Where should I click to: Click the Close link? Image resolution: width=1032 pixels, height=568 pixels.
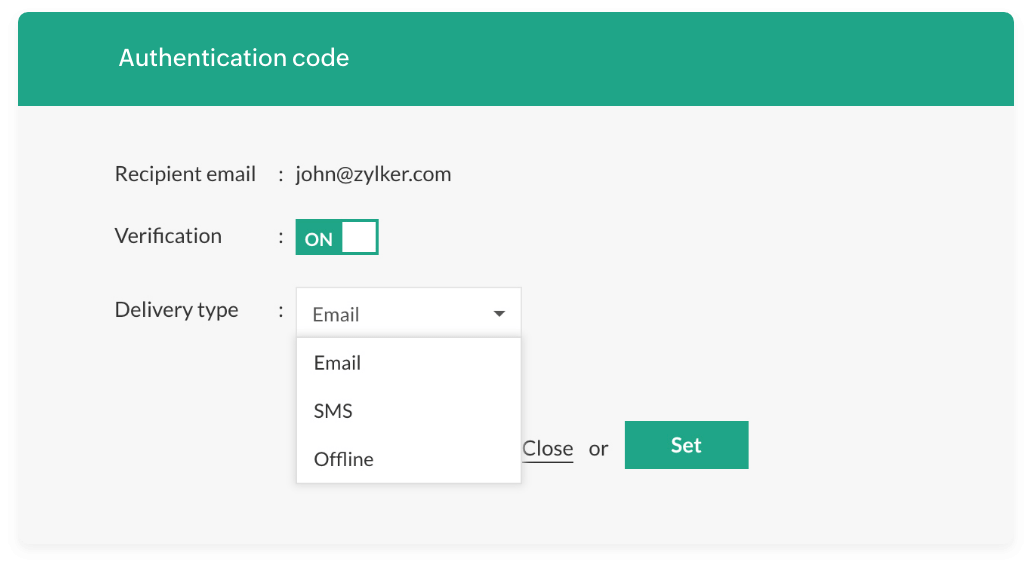[x=547, y=448]
